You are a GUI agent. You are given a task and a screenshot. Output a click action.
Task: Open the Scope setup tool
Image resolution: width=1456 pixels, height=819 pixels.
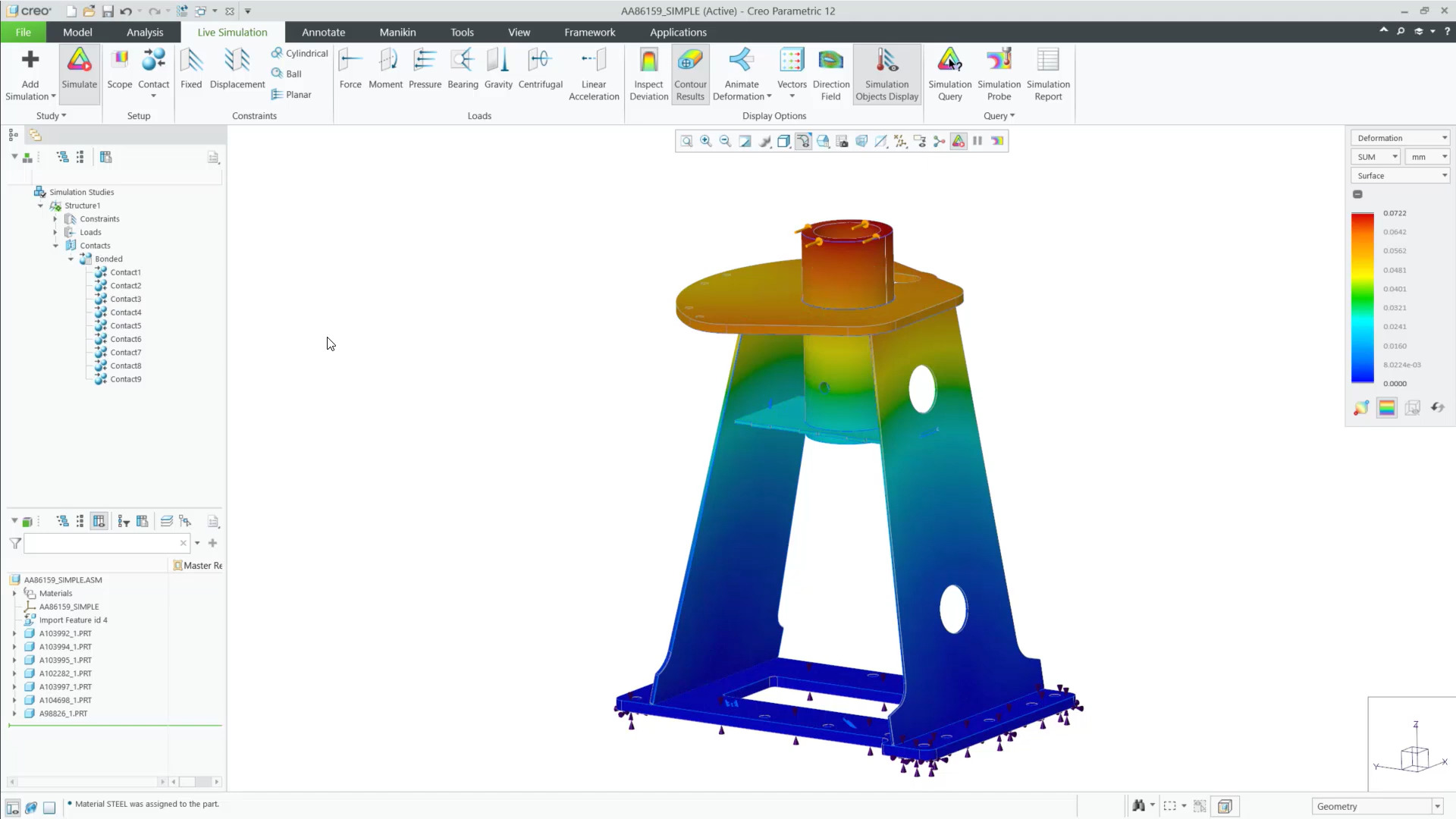coord(119,69)
